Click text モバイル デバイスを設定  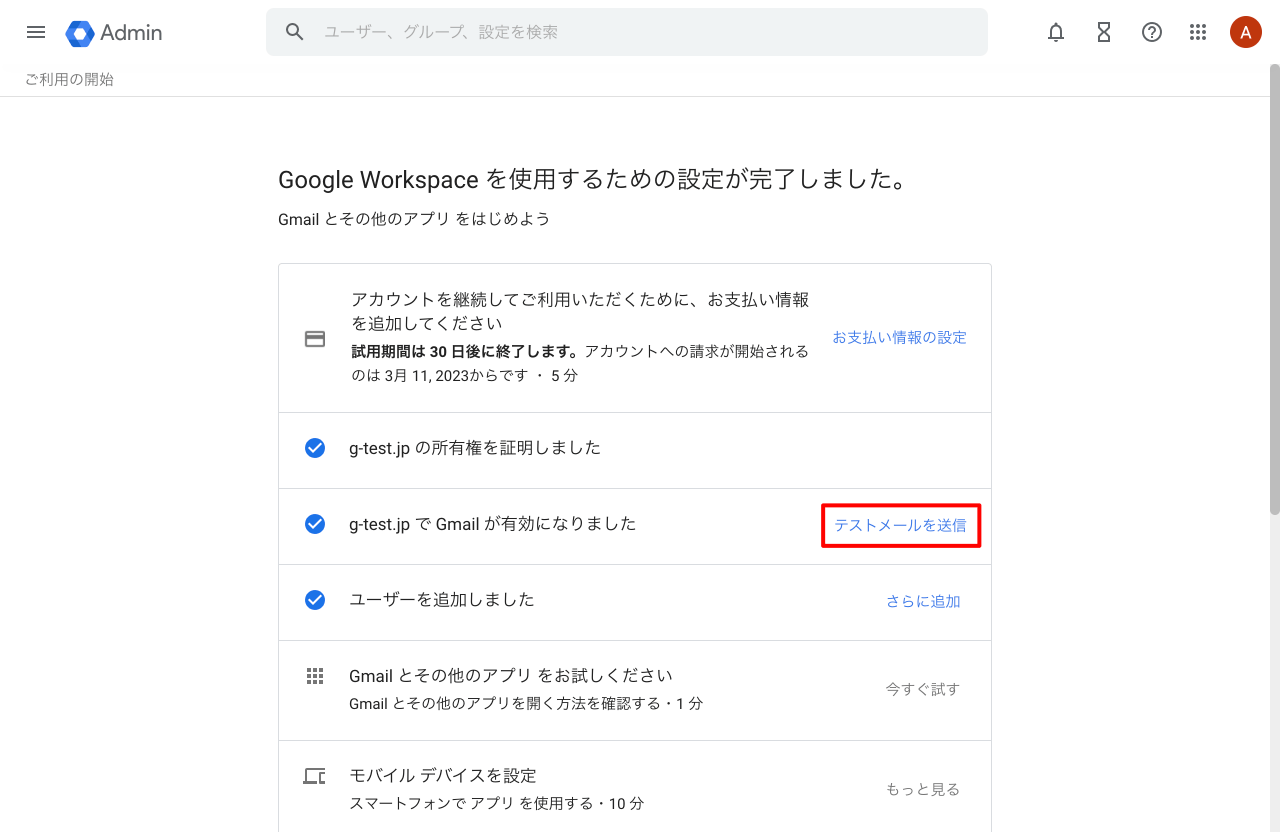(x=443, y=776)
